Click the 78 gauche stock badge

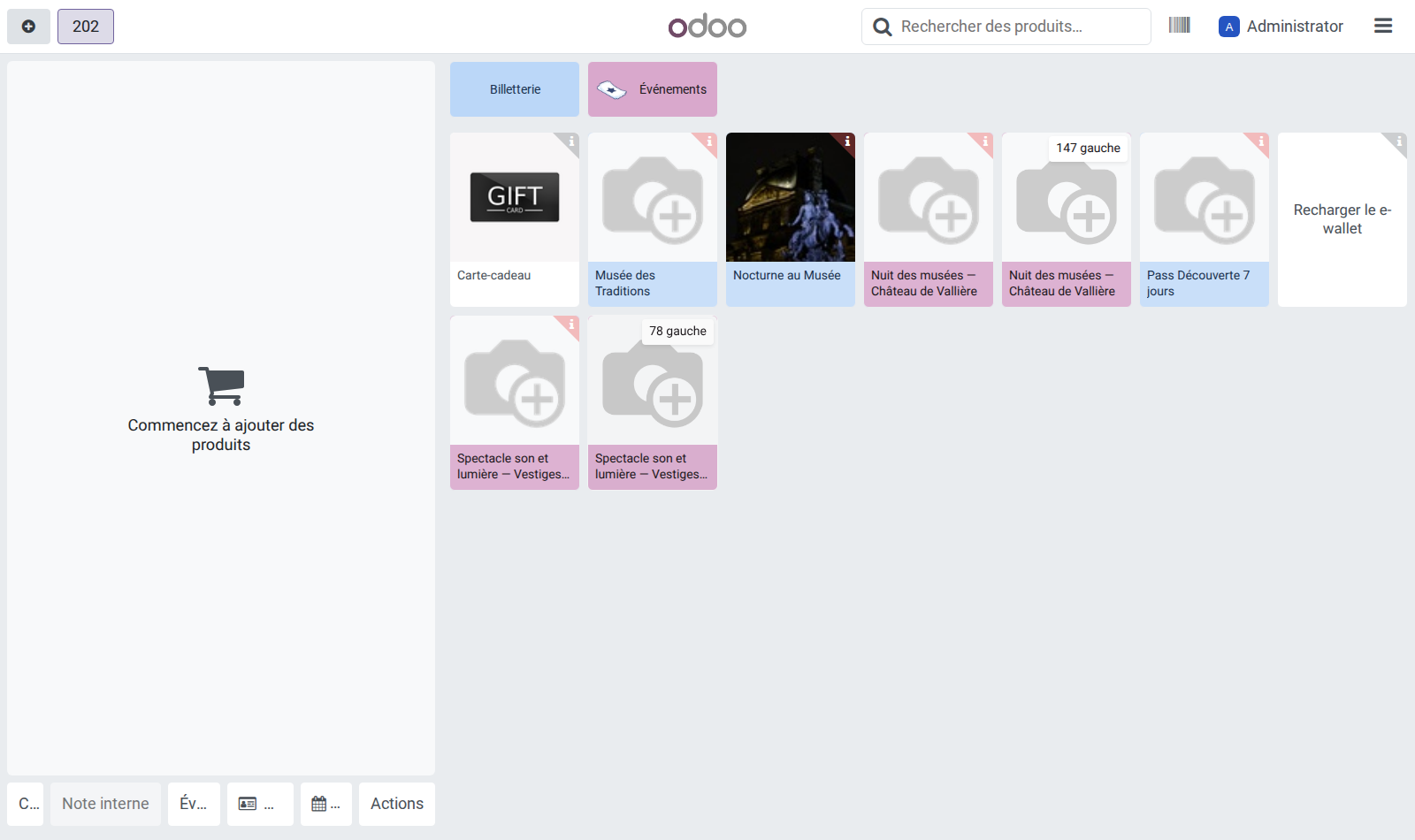point(677,331)
